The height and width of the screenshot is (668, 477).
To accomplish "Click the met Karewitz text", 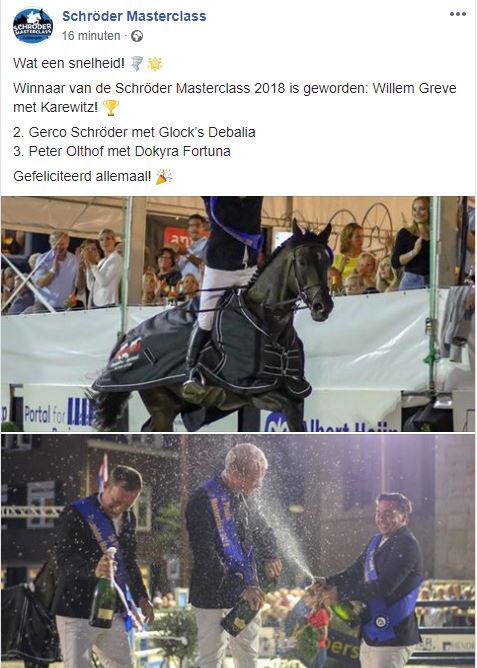I will (55, 107).
